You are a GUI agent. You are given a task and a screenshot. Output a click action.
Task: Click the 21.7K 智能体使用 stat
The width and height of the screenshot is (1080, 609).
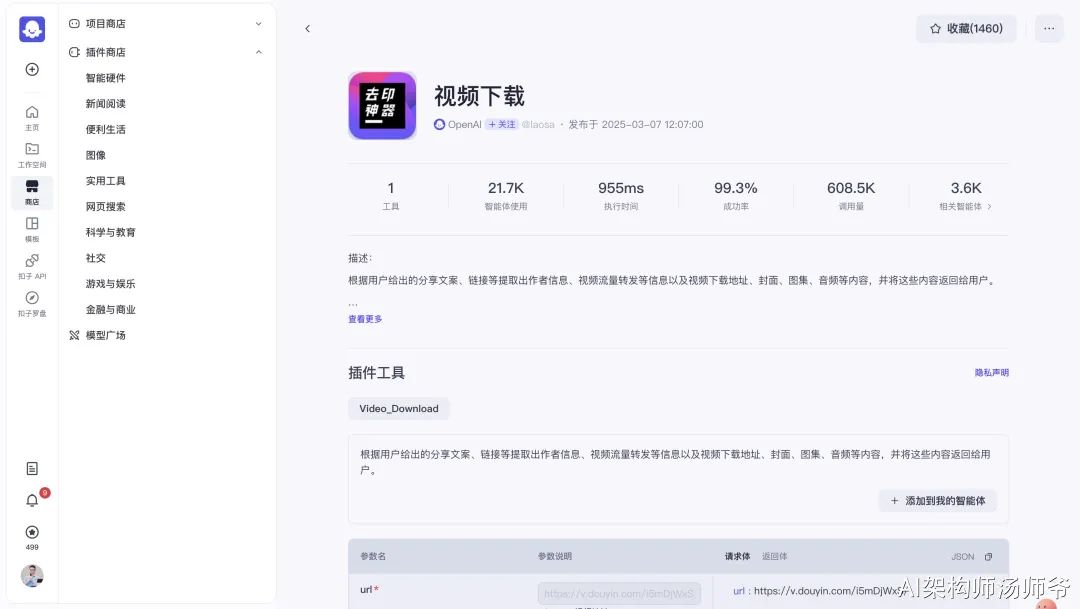click(x=506, y=195)
